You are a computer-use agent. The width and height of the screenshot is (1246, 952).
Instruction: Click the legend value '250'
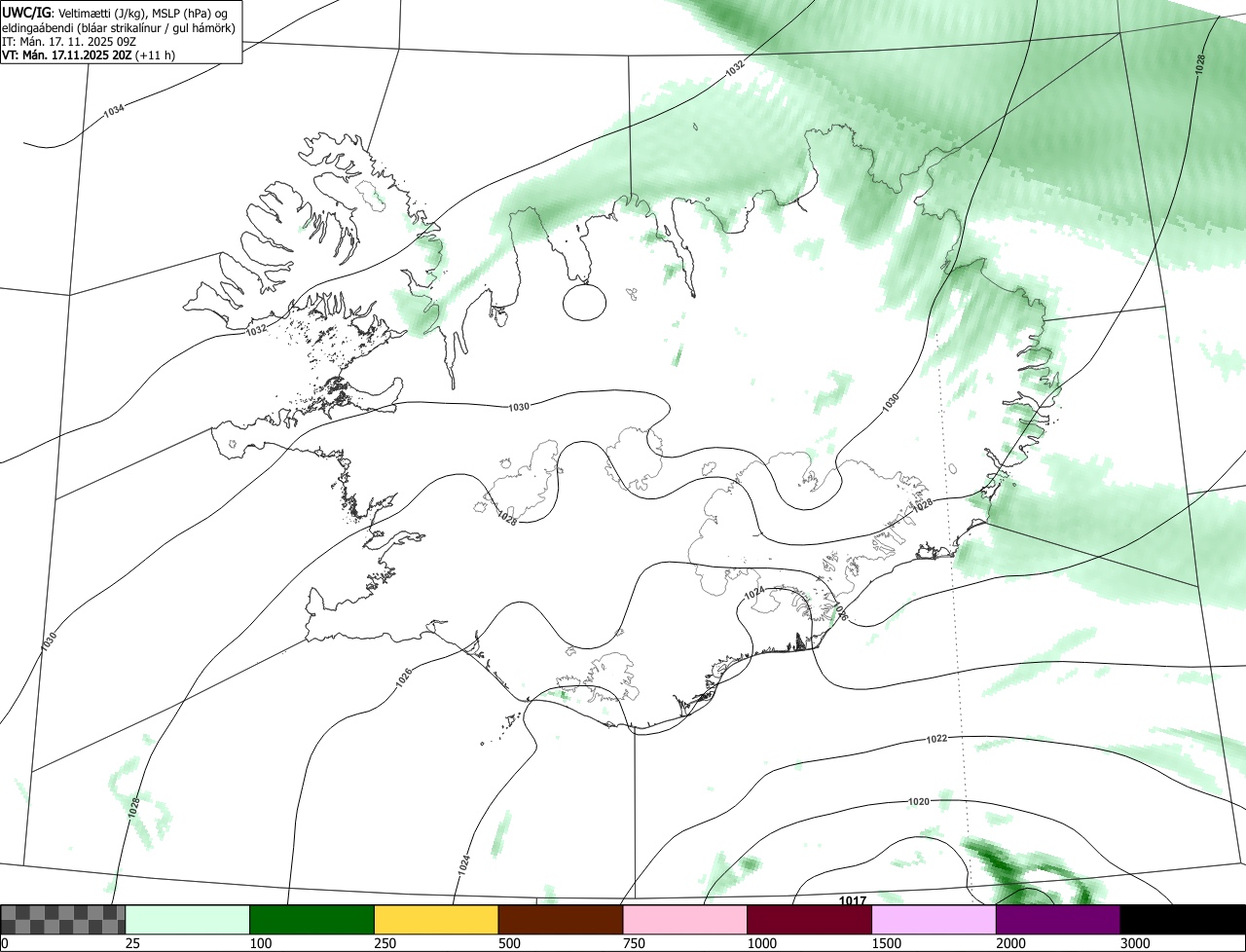[385, 943]
